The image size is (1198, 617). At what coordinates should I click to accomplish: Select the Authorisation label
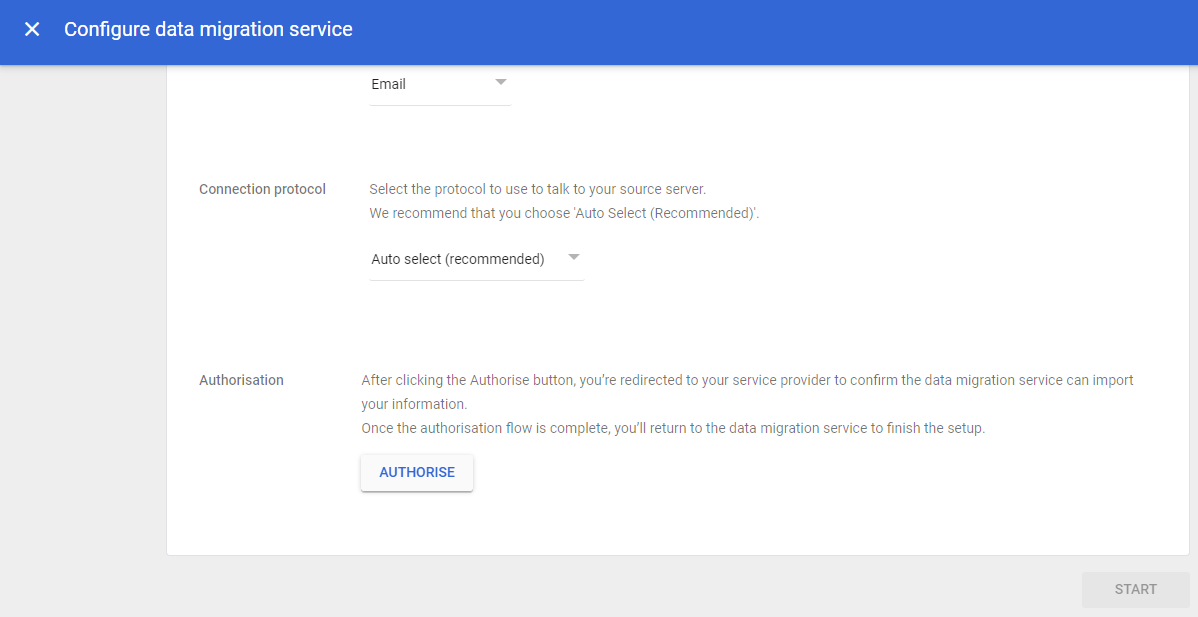(x=241, y=380)
